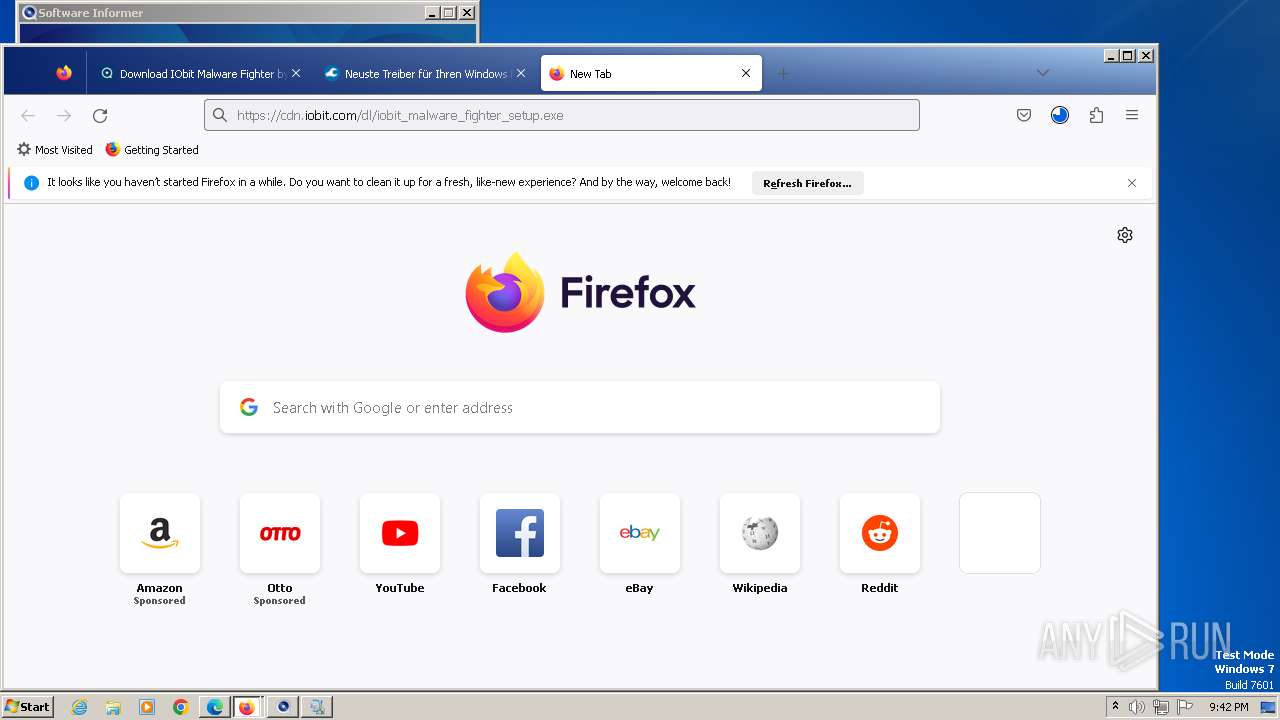Click the Show Desktop button in taskbar
1280x720 pixels.
coord(1268,707)
